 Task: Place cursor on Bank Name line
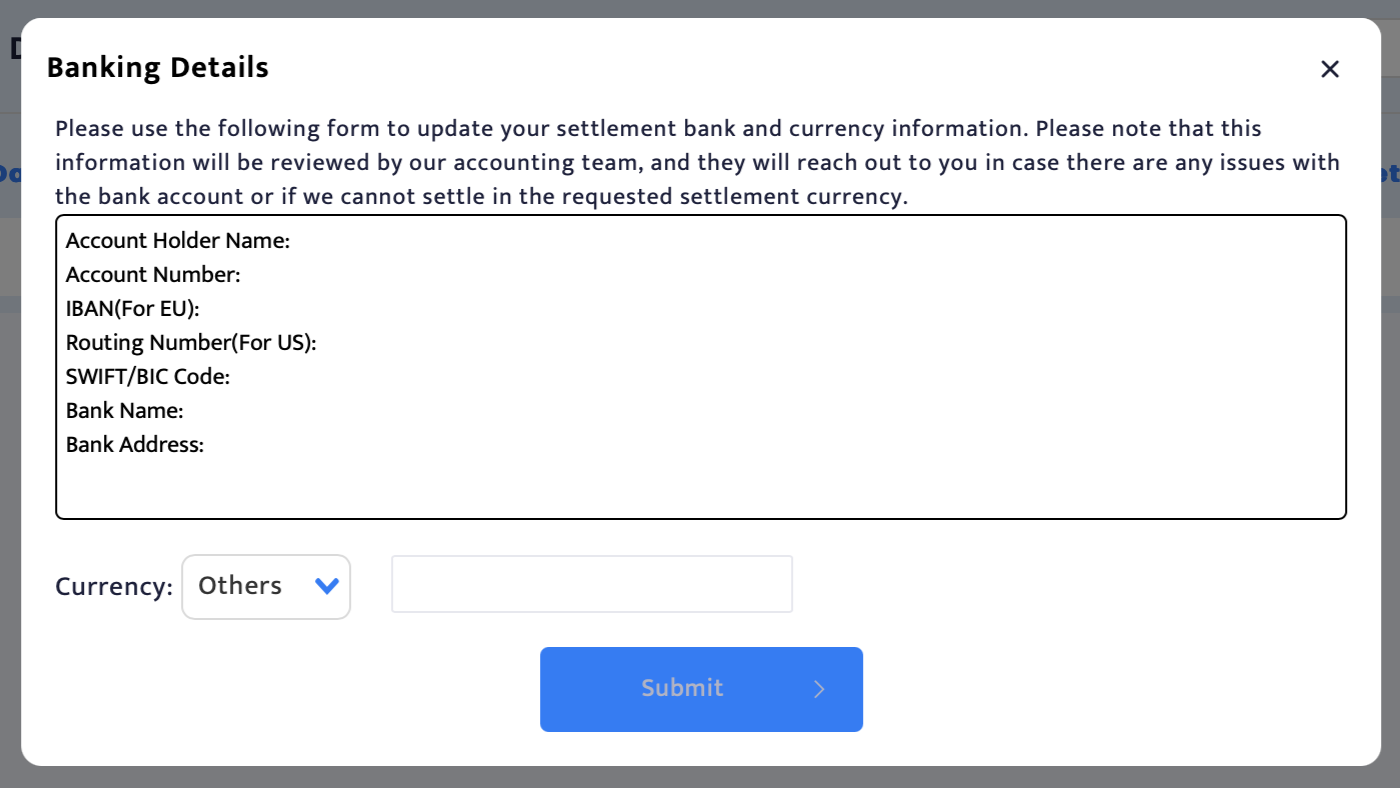coord(125,411)
